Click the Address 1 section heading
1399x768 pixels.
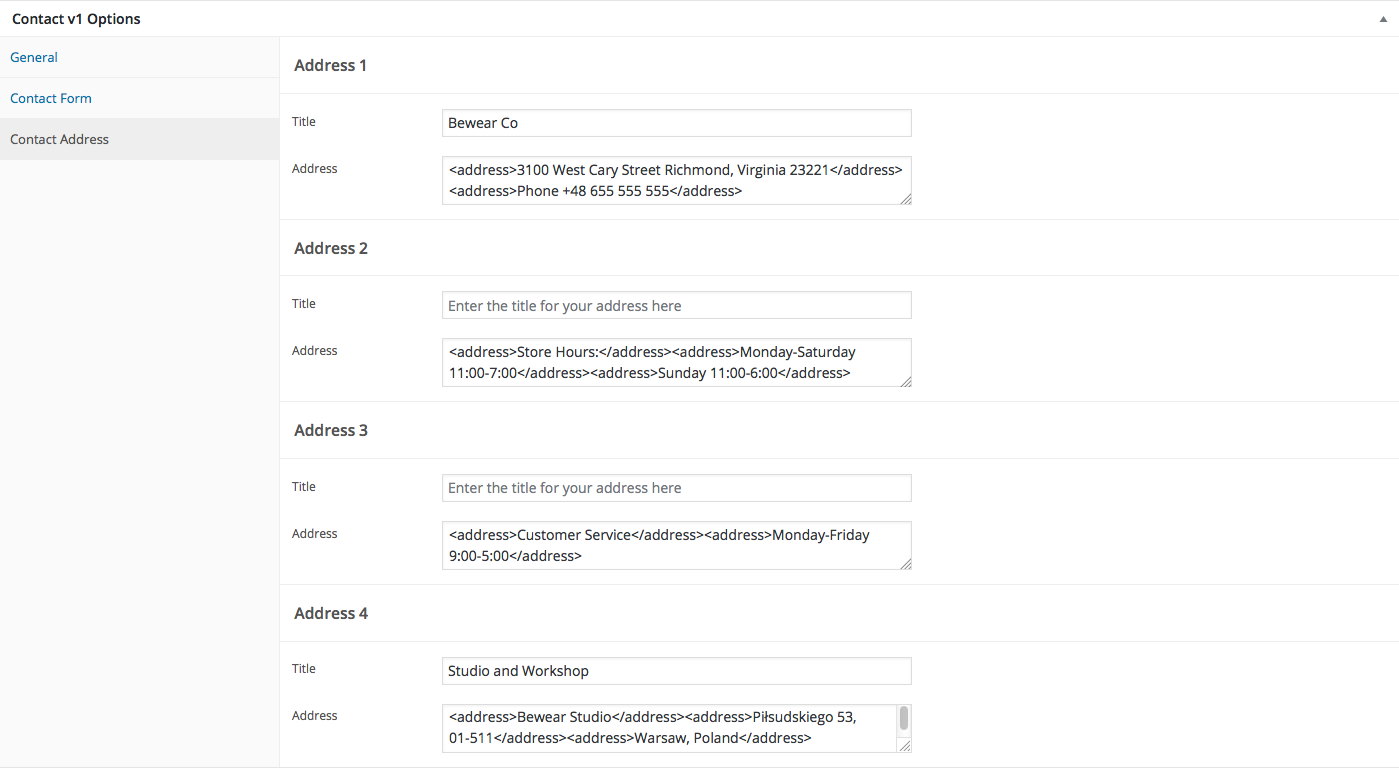(x=331, y=65)
